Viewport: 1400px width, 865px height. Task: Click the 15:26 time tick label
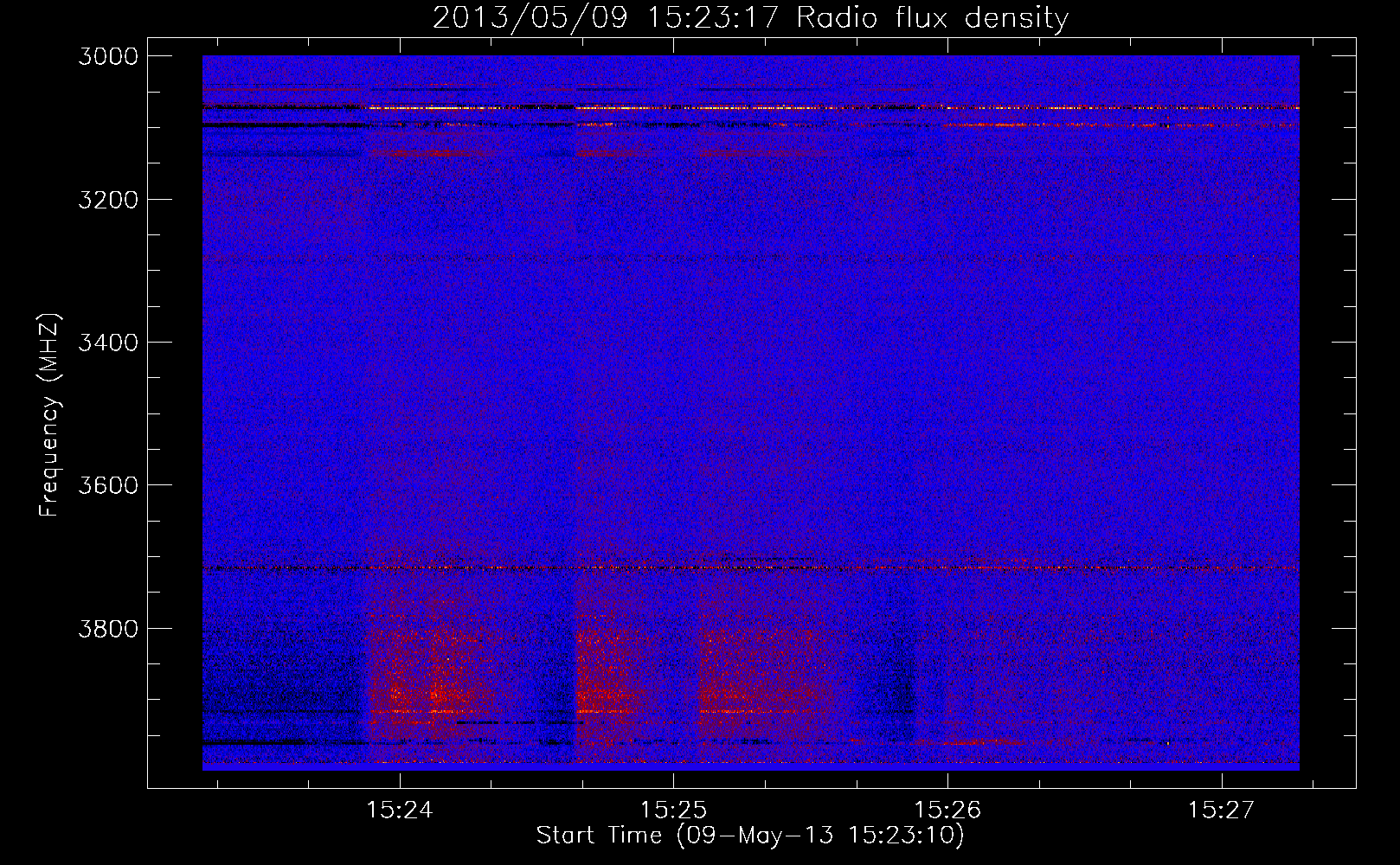point(947,811)
